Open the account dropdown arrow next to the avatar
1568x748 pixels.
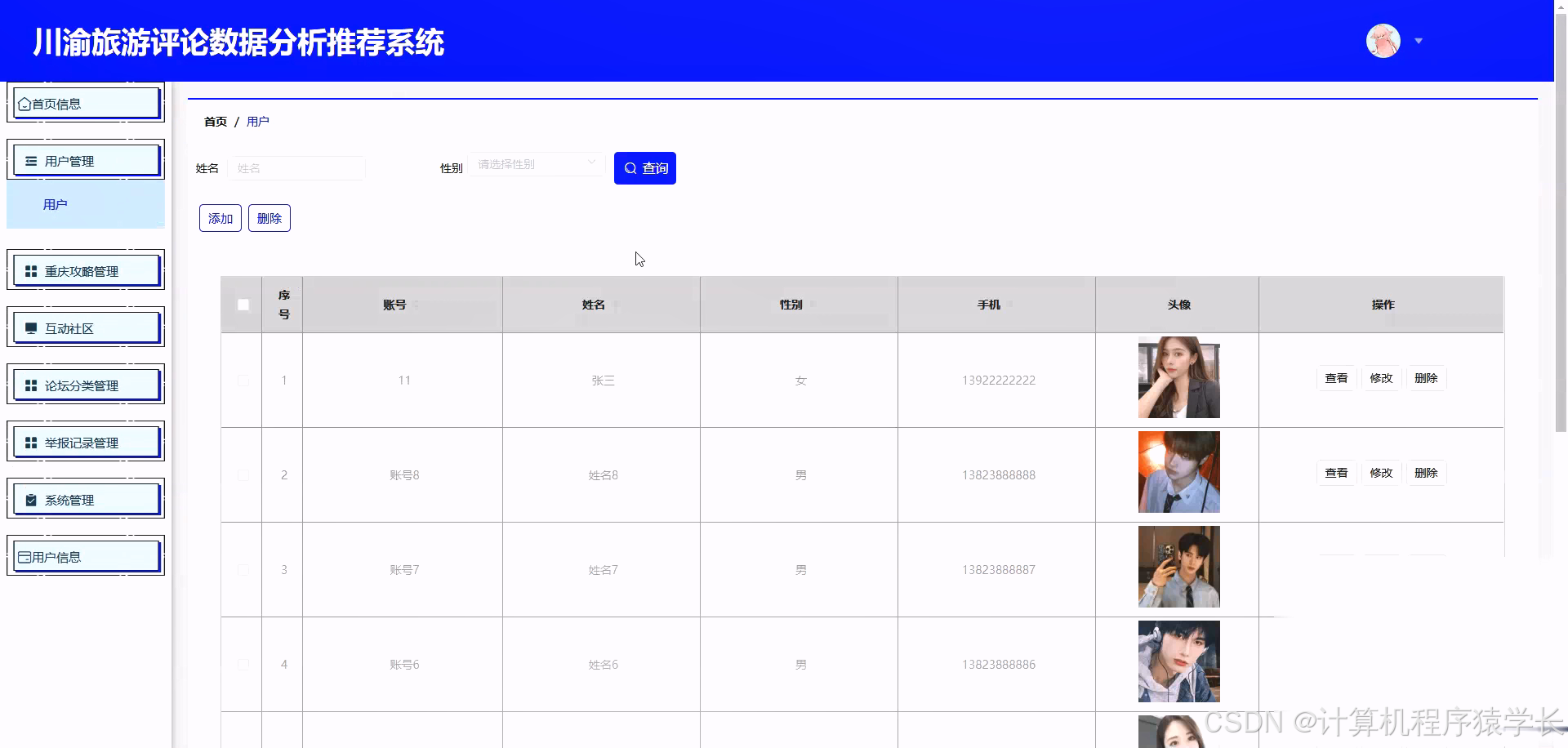click(x=1419, y=41)
